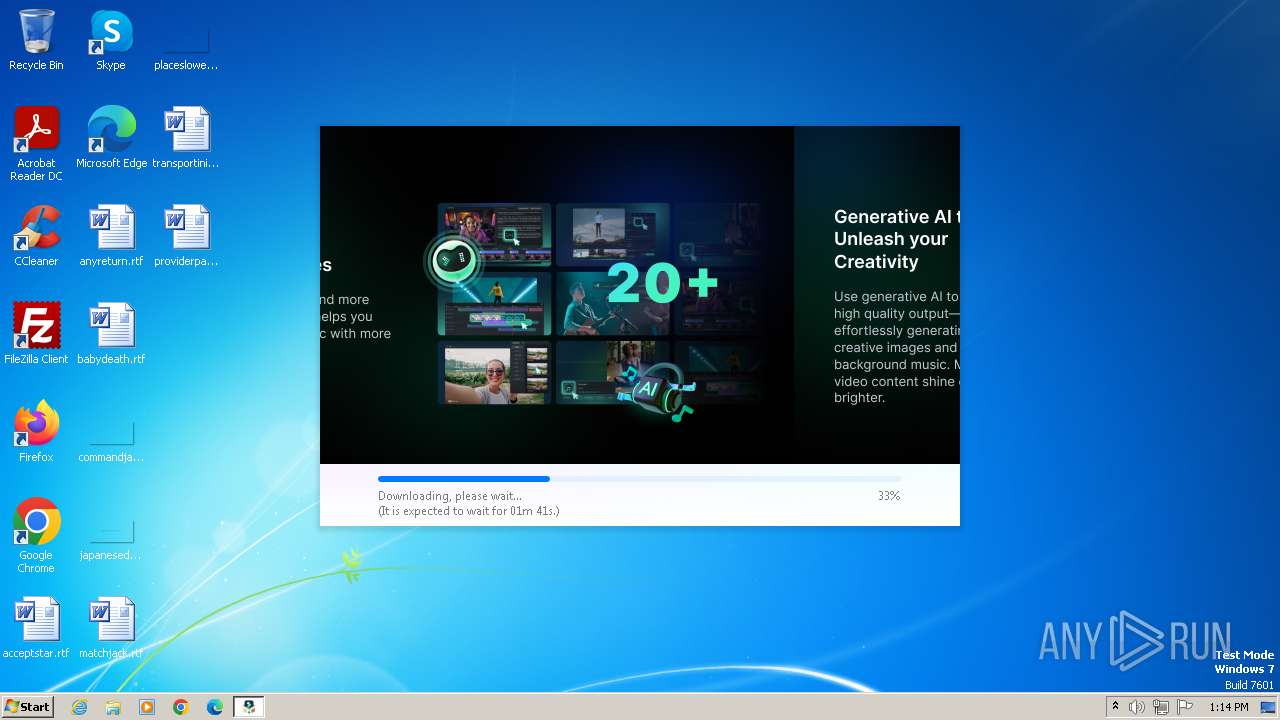Open Edge from the taskbar

click(x=215, y=707)
